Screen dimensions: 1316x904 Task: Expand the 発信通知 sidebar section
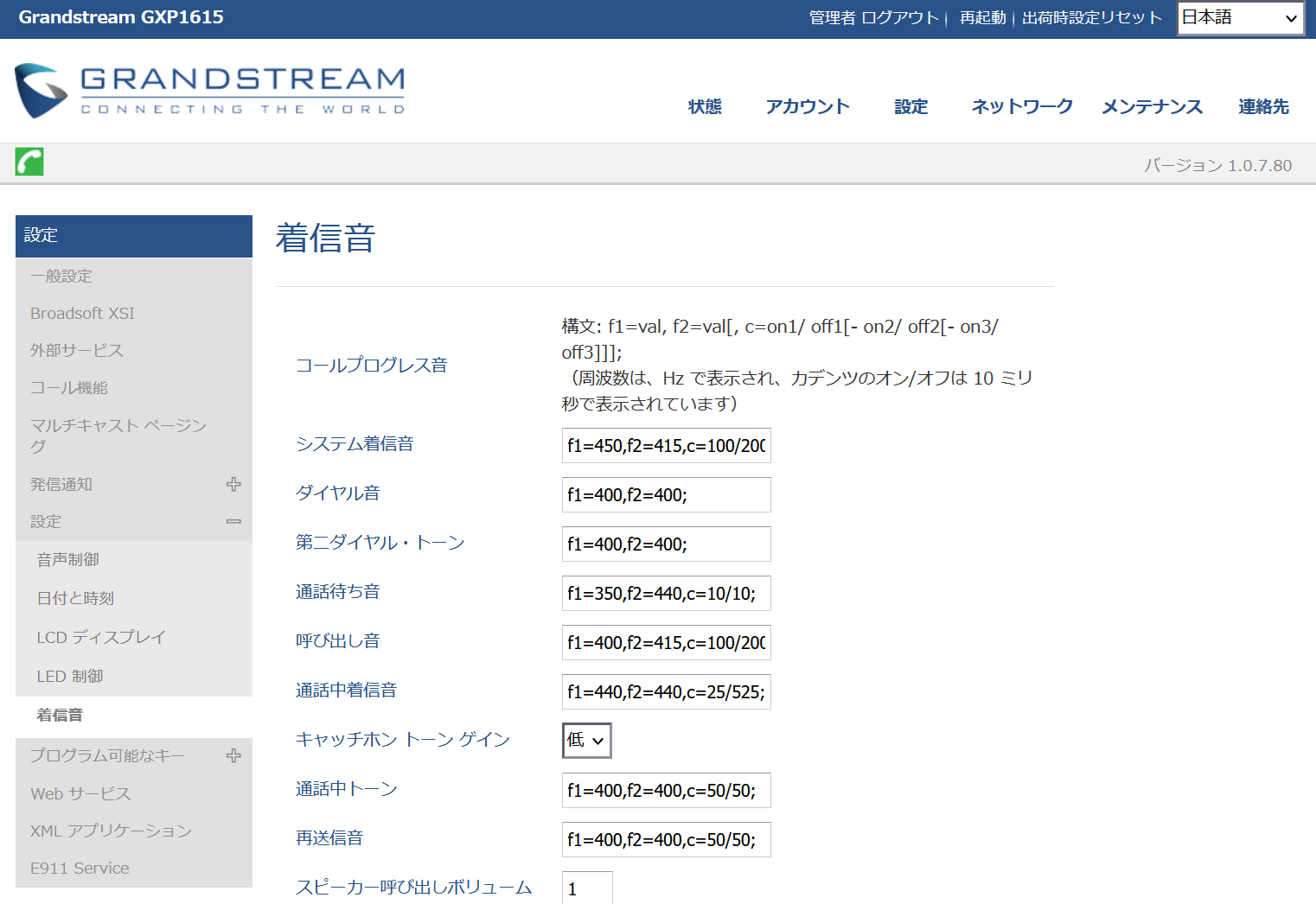point(233,484)
